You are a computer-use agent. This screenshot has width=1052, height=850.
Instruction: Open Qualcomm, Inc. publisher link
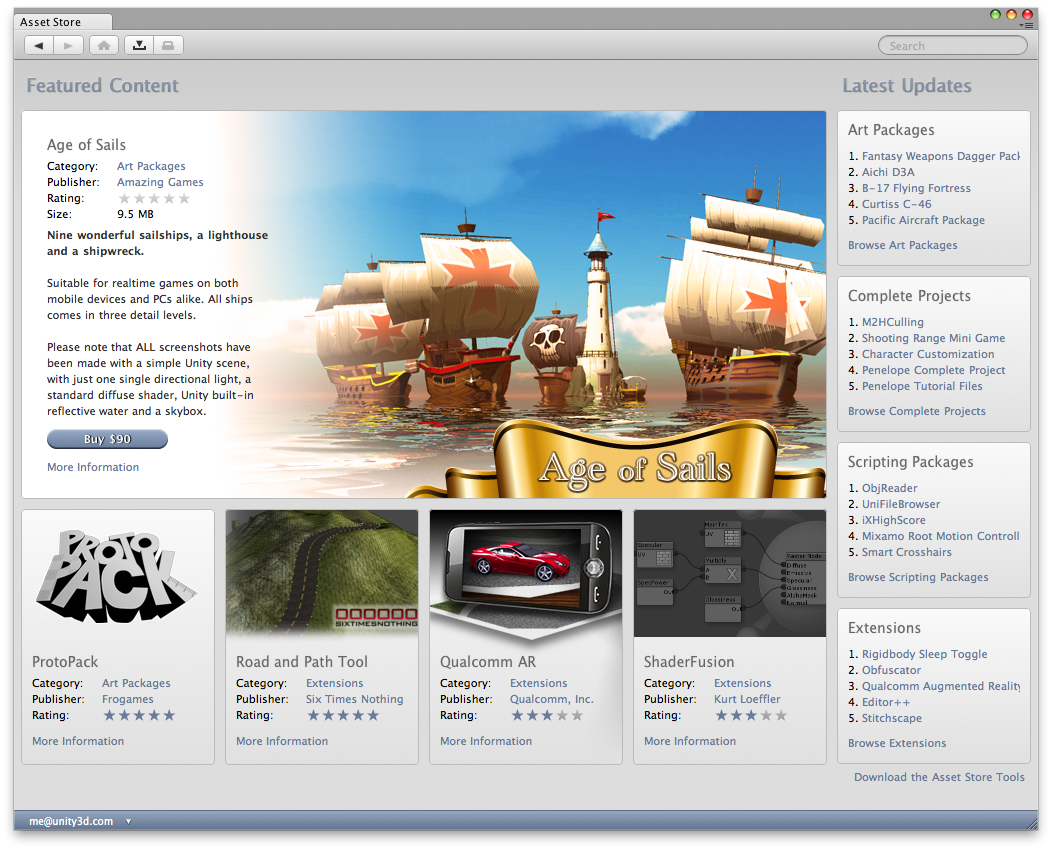click(x=551, y=699)
